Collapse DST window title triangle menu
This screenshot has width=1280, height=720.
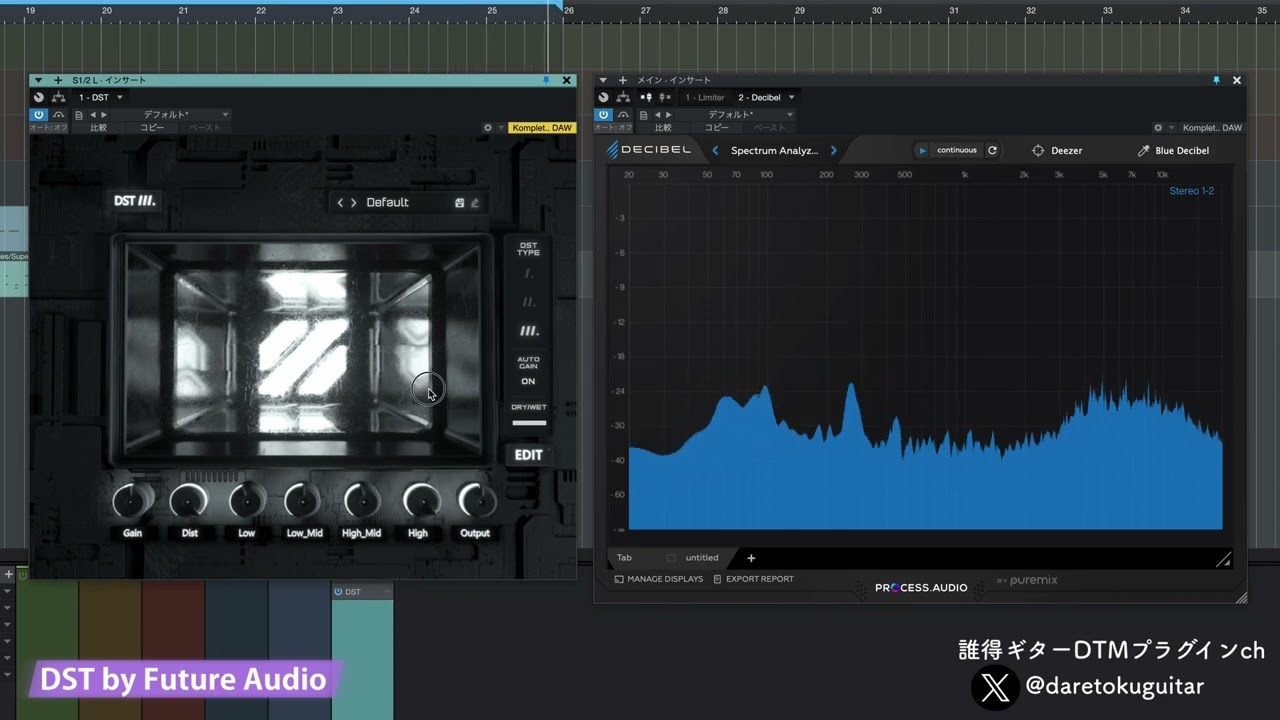pos(38,80)
